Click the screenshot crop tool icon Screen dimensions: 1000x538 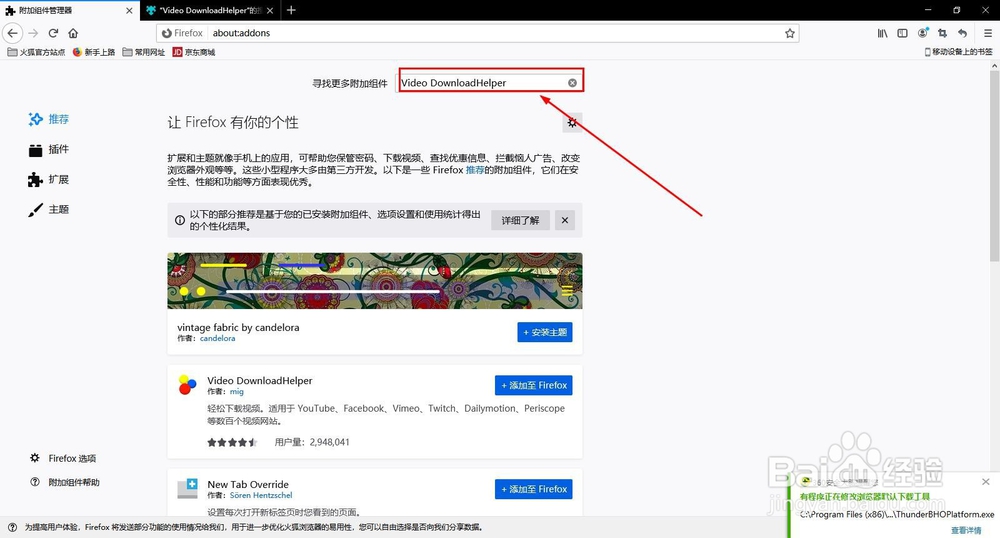(x=943, y=33)
